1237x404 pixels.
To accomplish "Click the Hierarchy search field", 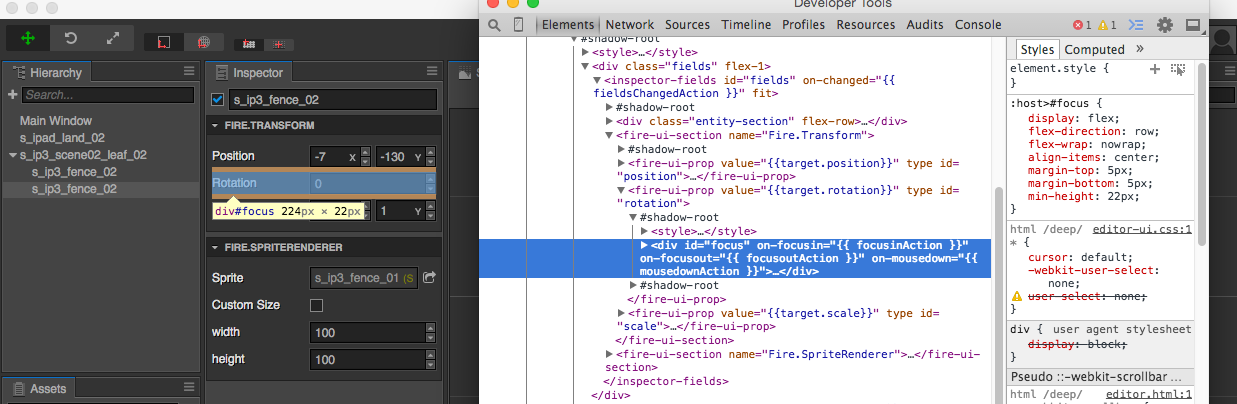I will click(108, 95).
